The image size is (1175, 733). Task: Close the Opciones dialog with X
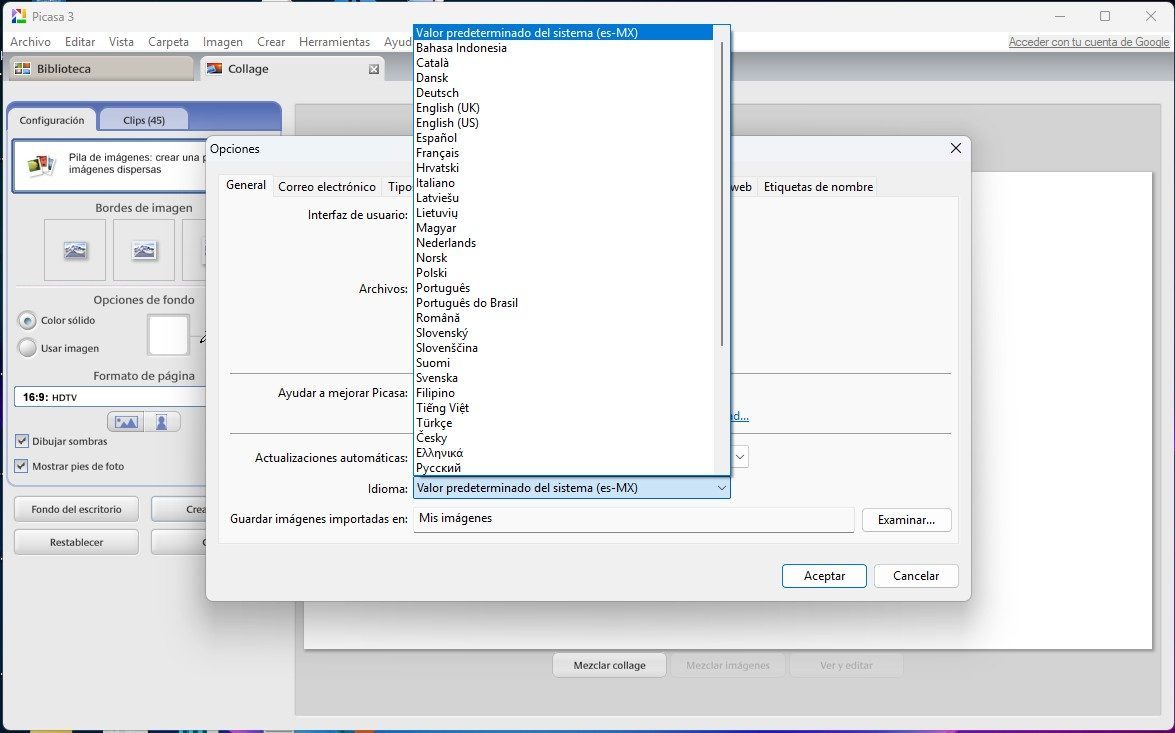955,148
